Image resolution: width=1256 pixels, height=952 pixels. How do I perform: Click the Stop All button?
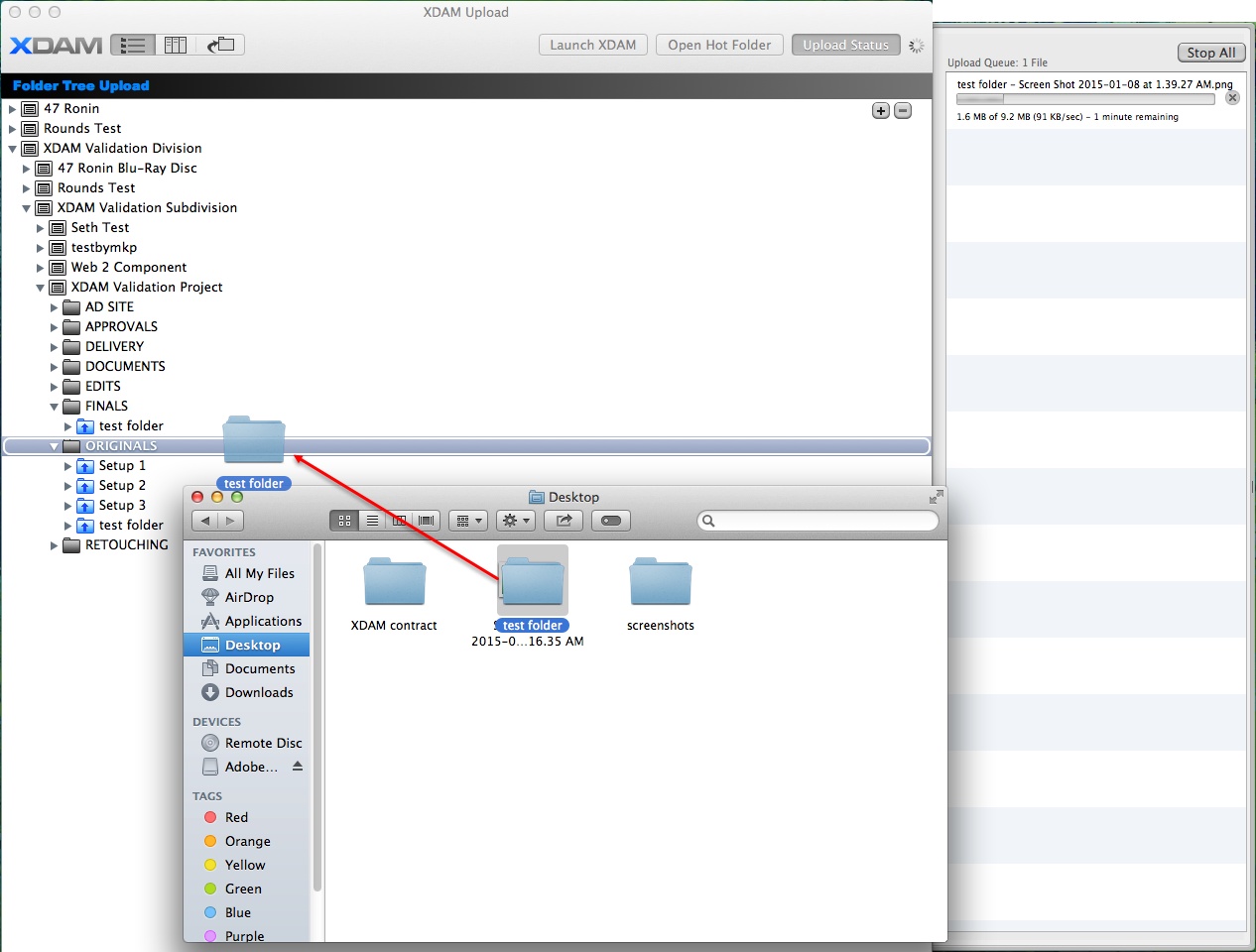coord(1210,53)
